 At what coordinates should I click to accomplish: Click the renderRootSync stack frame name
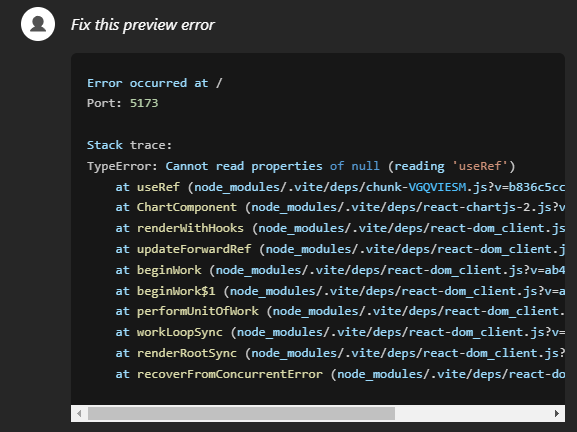click(187, 353)
